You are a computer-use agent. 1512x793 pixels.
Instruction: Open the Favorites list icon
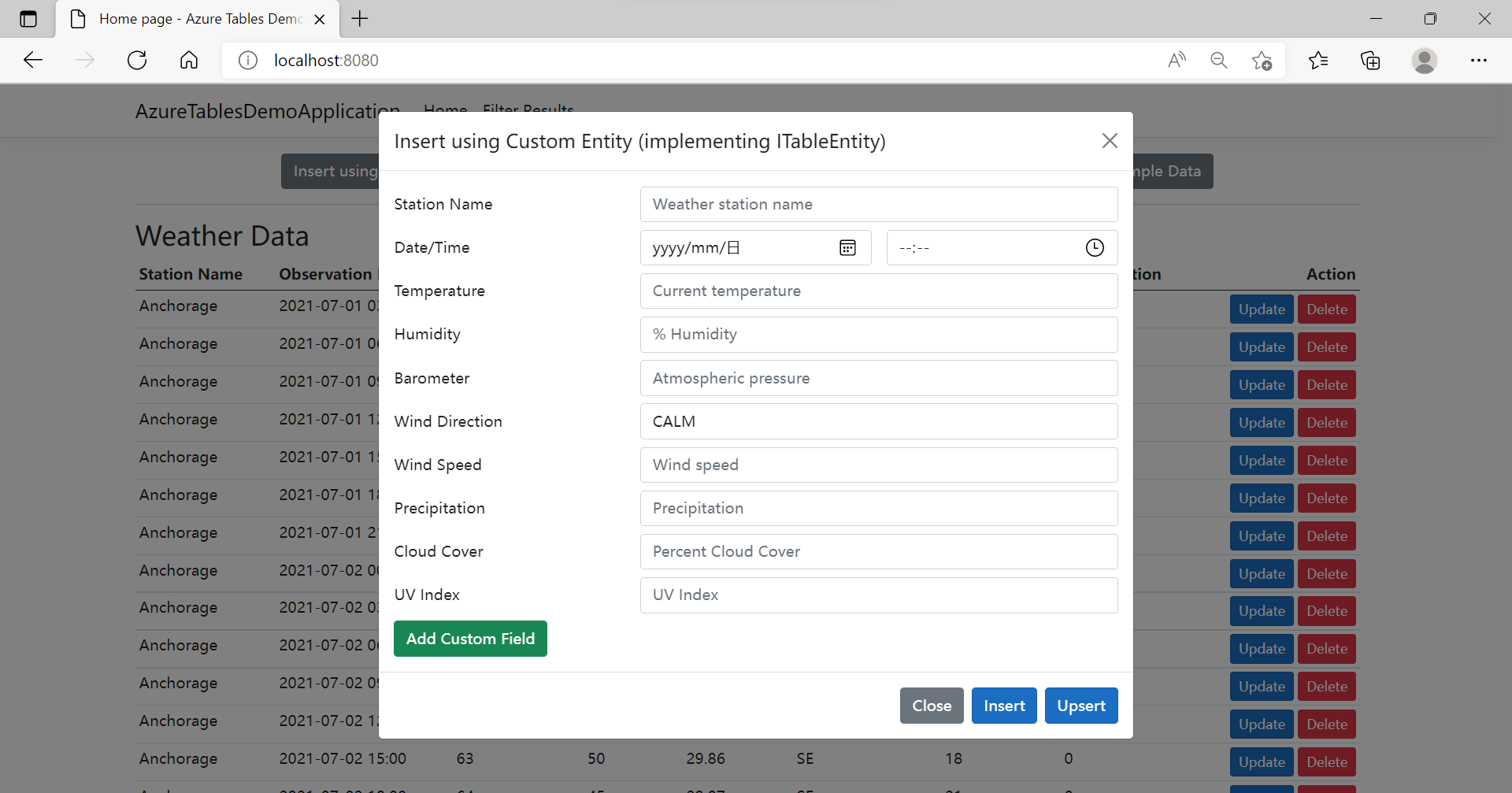point(1318,61)
